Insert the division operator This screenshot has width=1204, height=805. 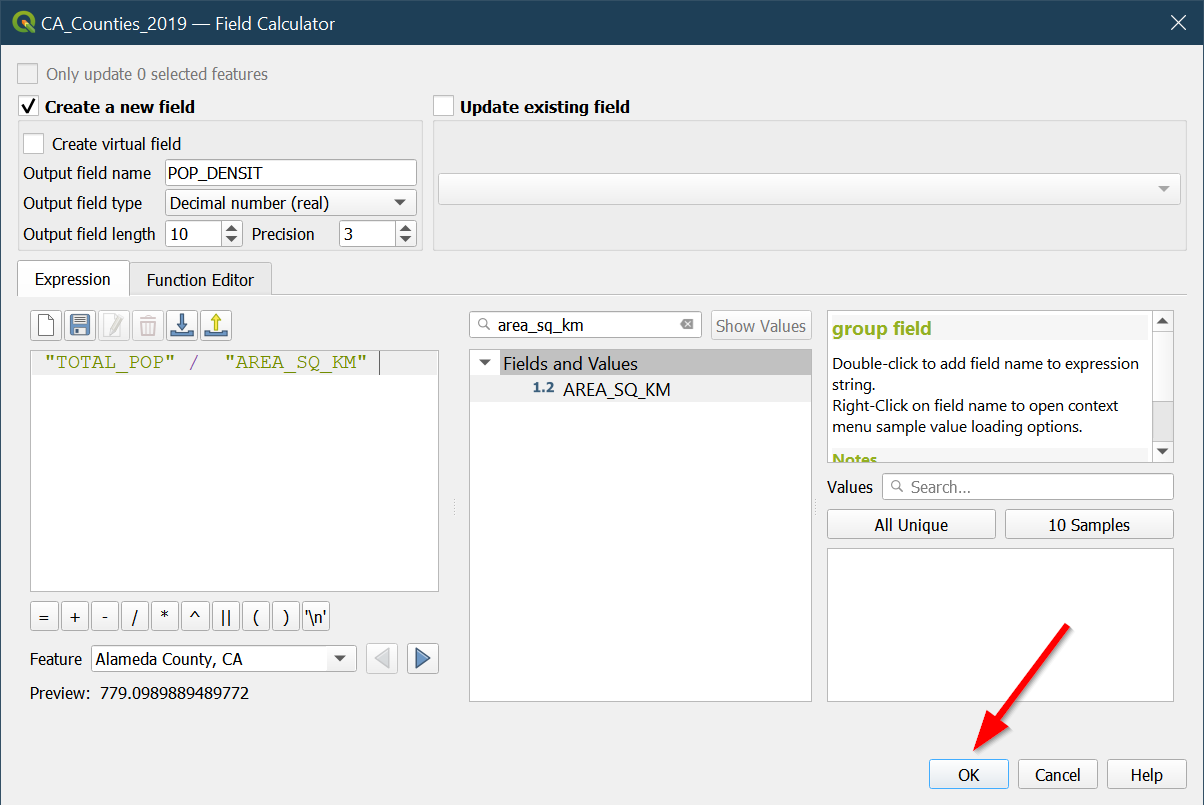pos(135,617)
